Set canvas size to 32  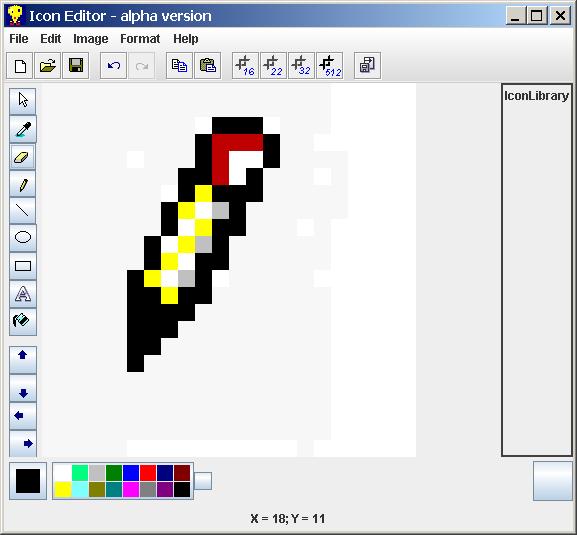pos(301,66)
